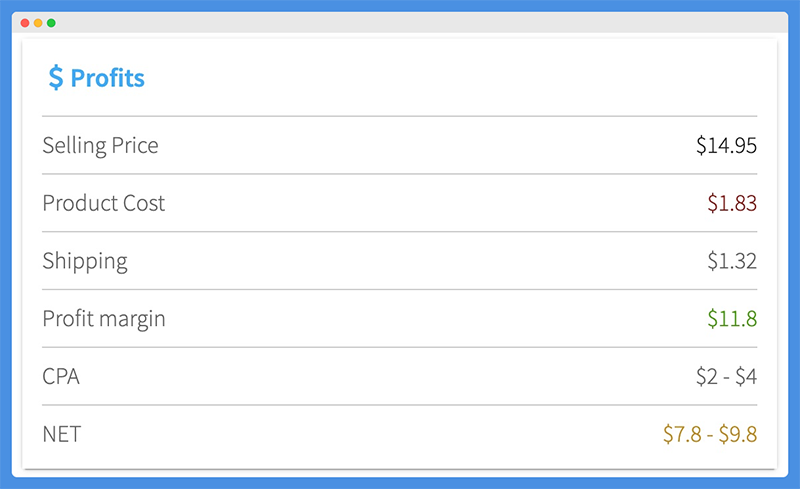800x489 pixels.
Task: Select the Product Cost label
Action: pyautogui.click(x=104, y=203)
